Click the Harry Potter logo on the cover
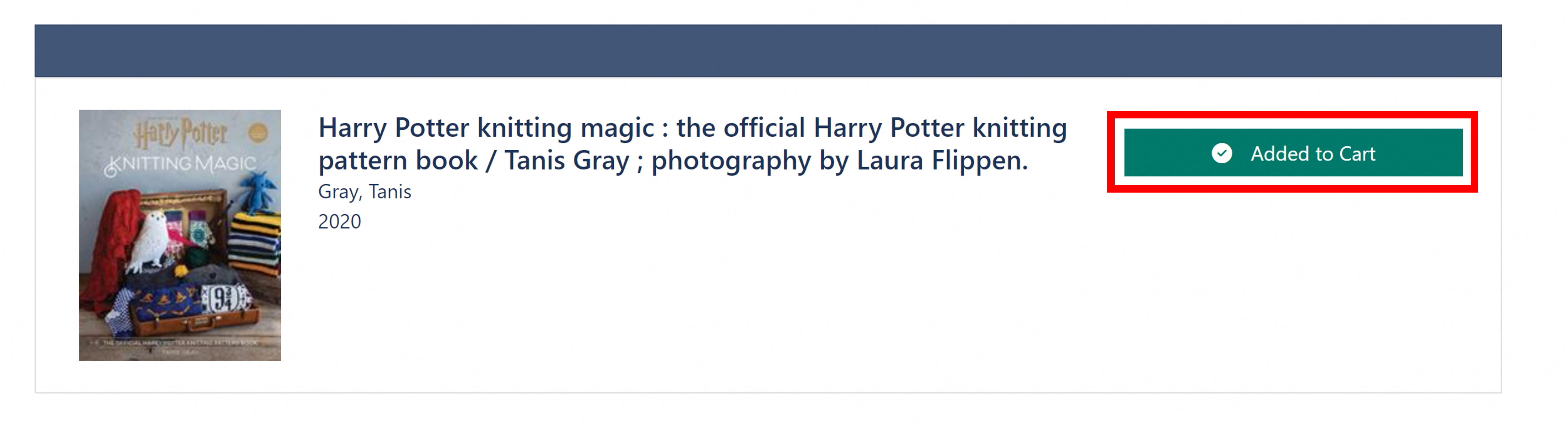The image size is (1568, 423). coord(181,133)
